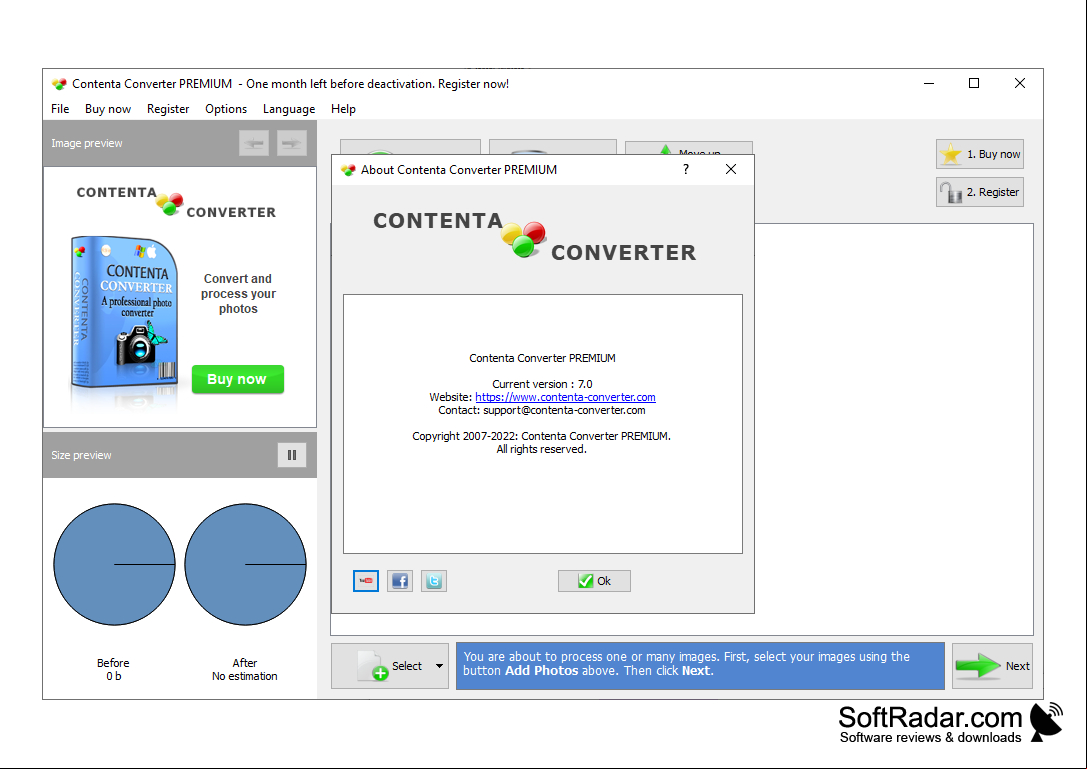Open the Register menu

(168, 109)
